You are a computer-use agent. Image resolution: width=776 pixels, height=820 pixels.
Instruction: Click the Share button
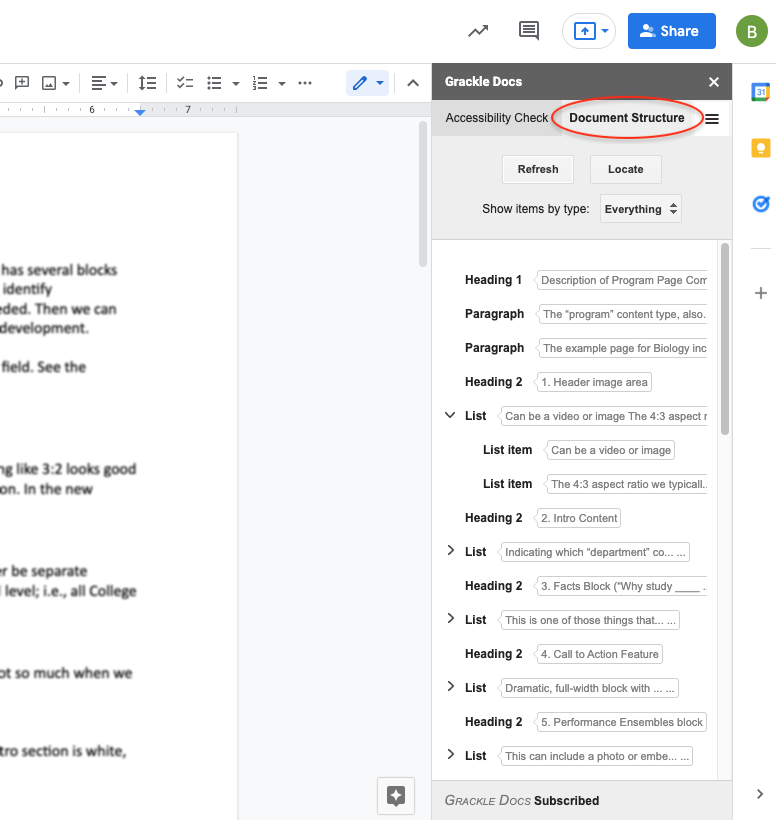(x=671, y=31)
